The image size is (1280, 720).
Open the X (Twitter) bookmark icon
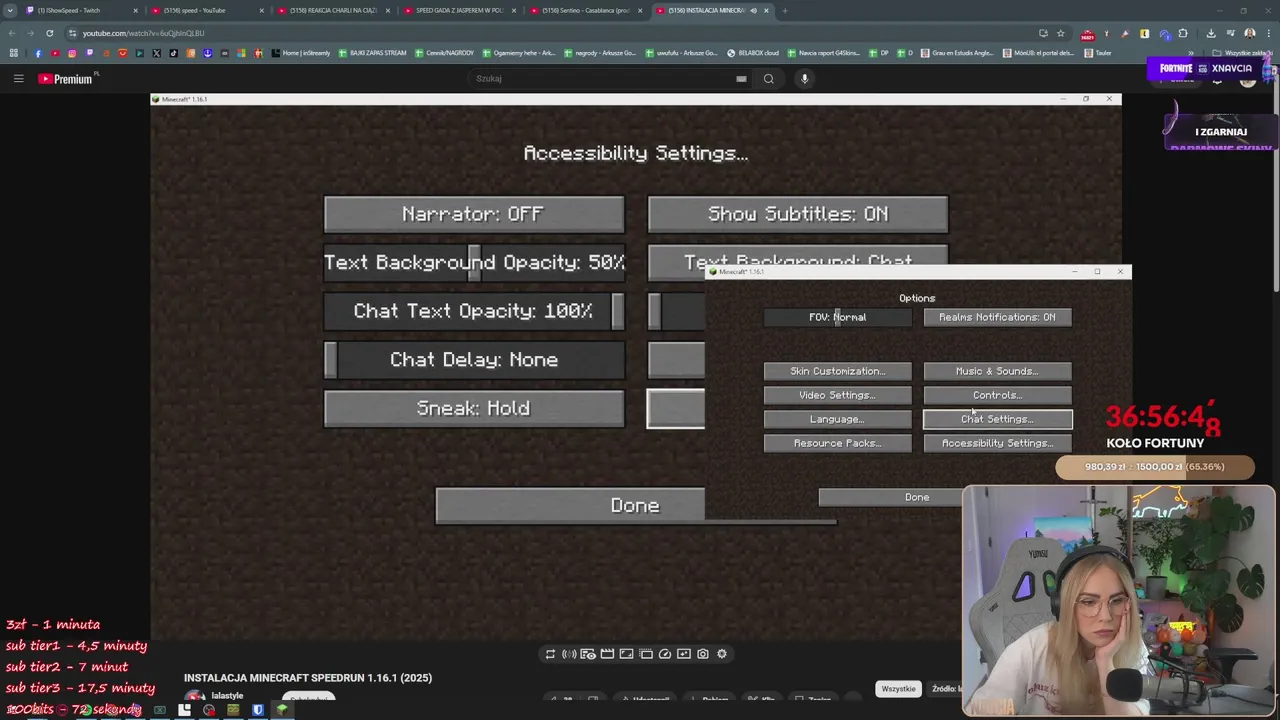pyautogui.click(x=157, y=53)
